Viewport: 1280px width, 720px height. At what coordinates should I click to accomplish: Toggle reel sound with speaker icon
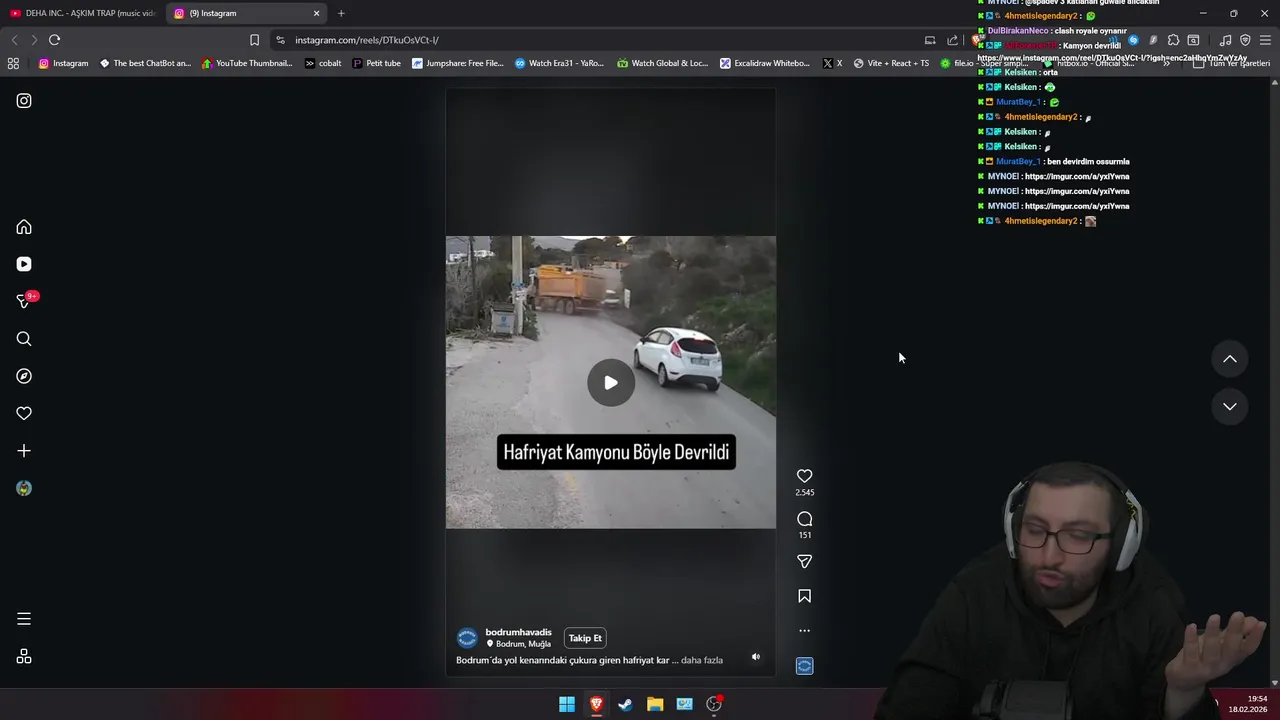click(x=756, y=657)
